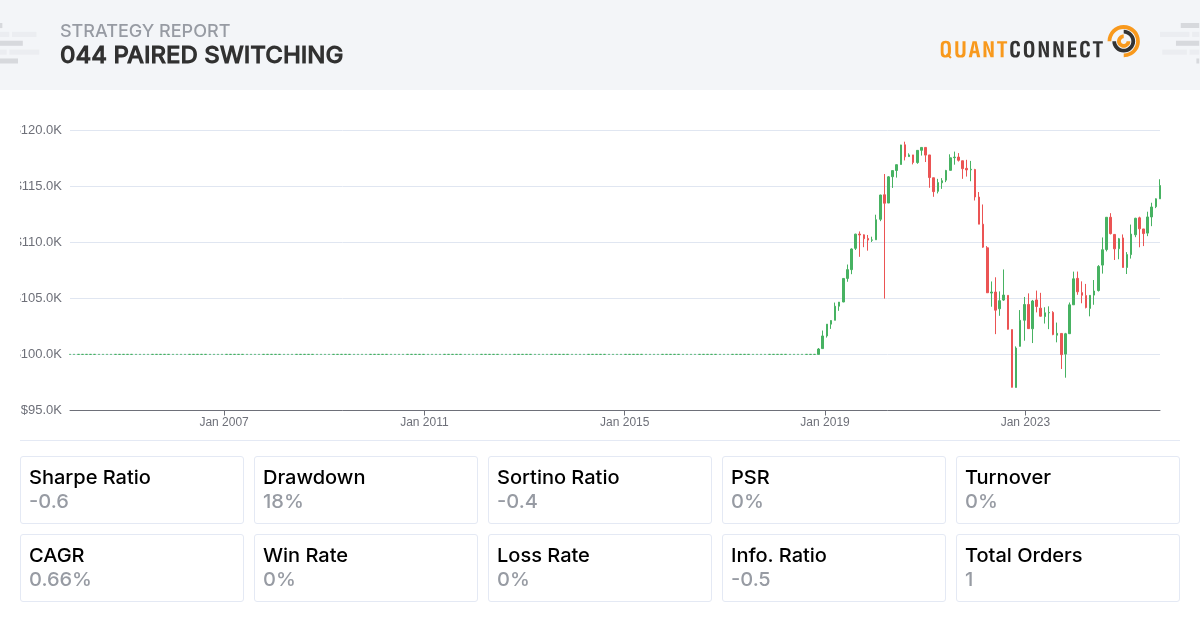This screenshot has height=632, width=1200.
Task: Click the Info. Ratio label
Action: tap(779, 555)
